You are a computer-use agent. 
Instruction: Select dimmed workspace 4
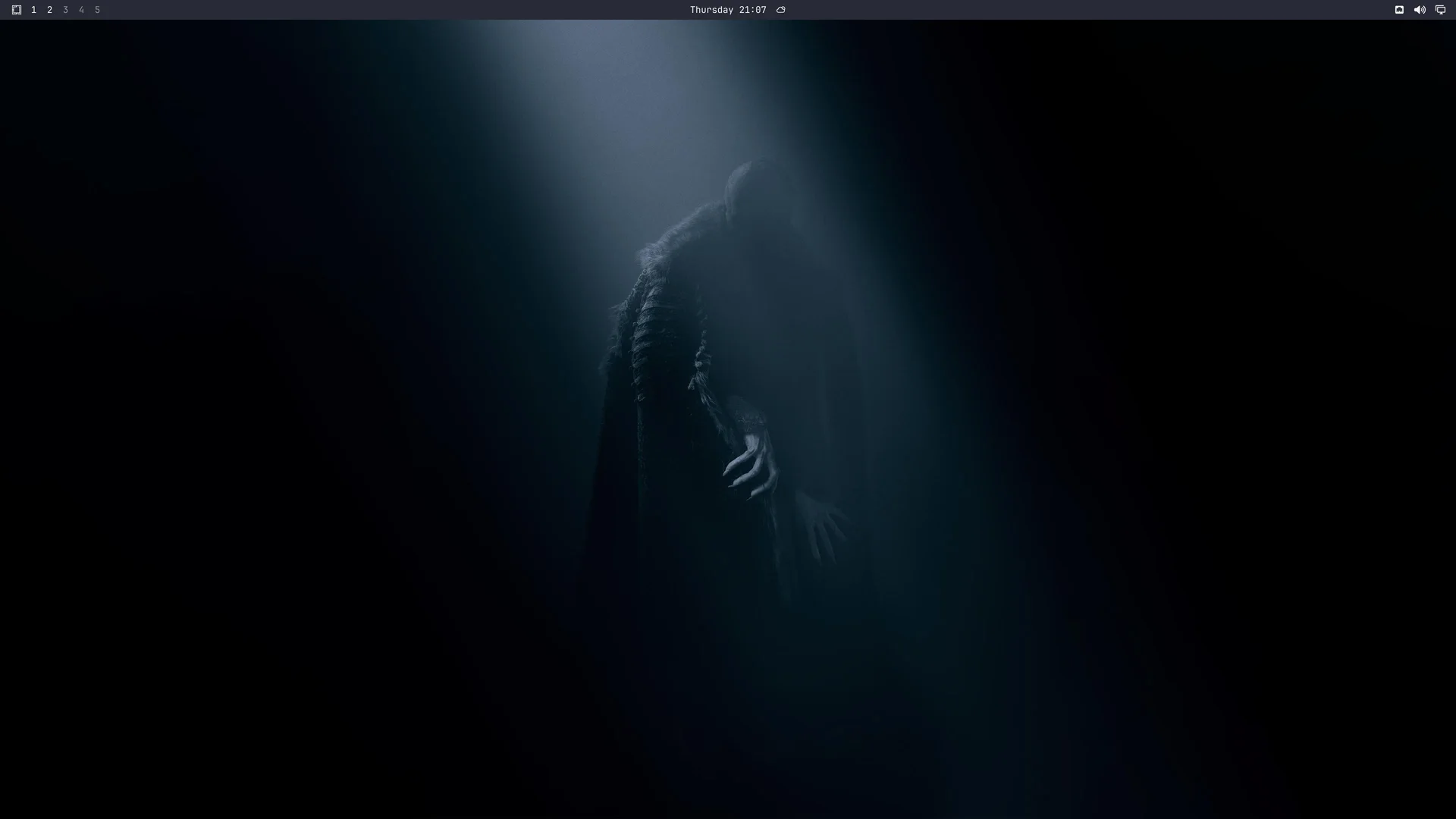tap(81, 10)
